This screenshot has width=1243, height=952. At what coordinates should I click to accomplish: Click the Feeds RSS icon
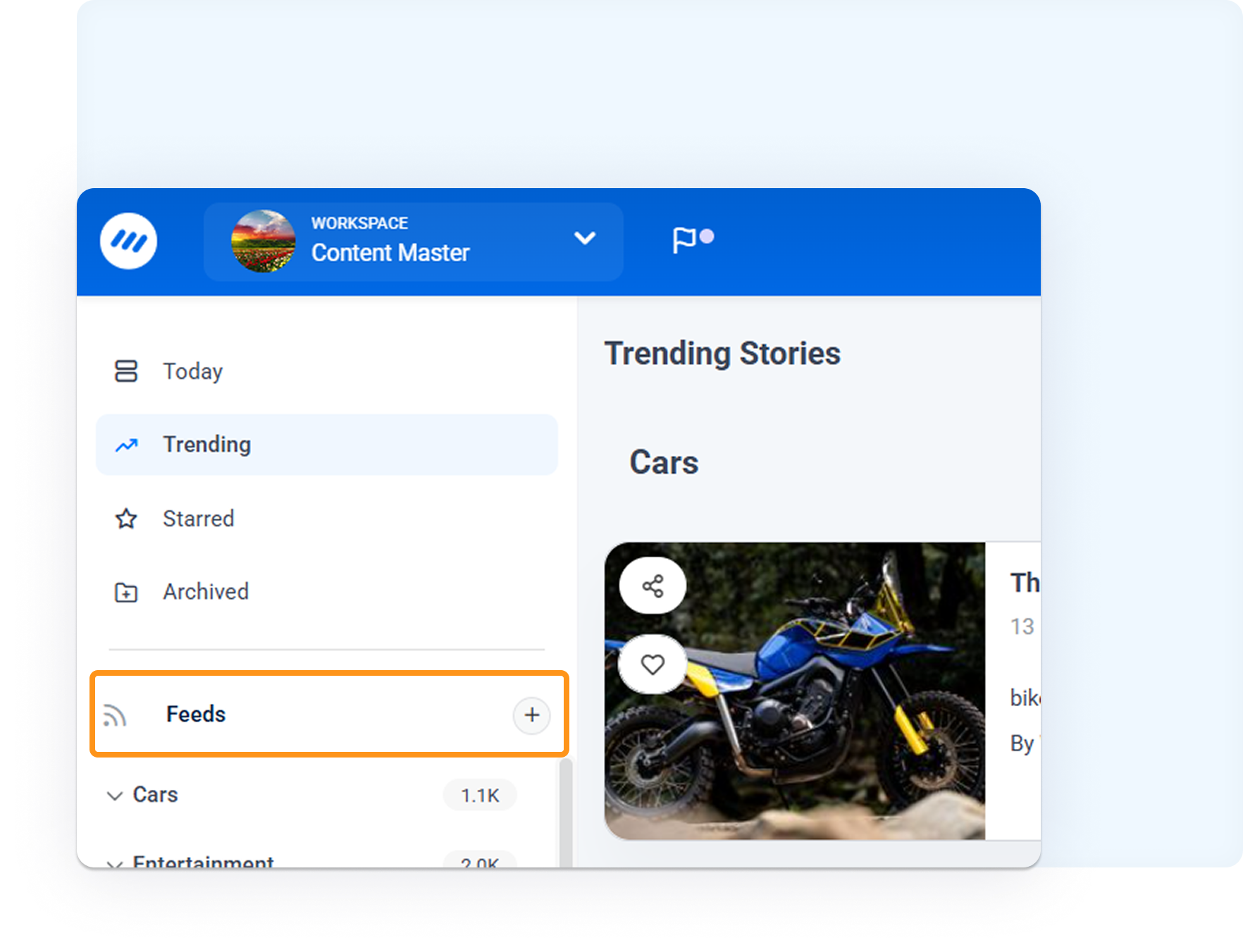tap(114, 715)
